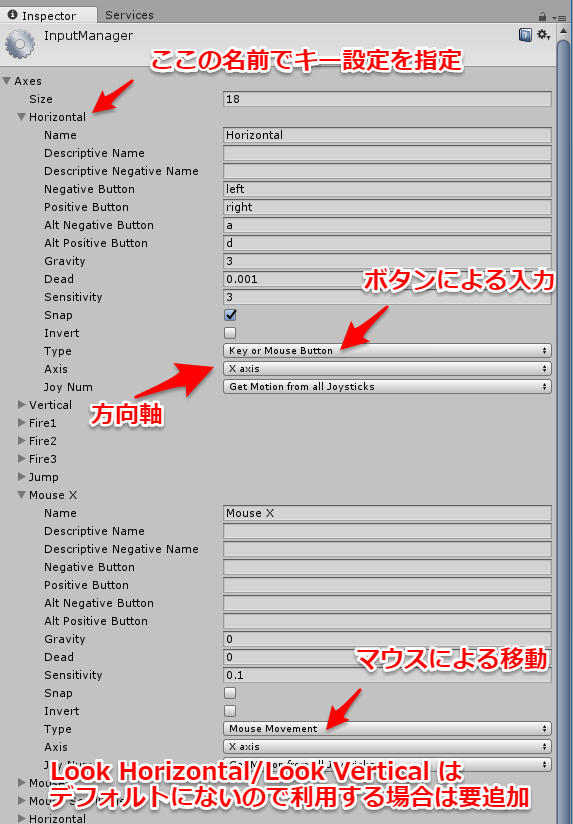Toggle the Snap checkbox under Mouse X
This screenshot has width=573, height=824.
point(230,693)
